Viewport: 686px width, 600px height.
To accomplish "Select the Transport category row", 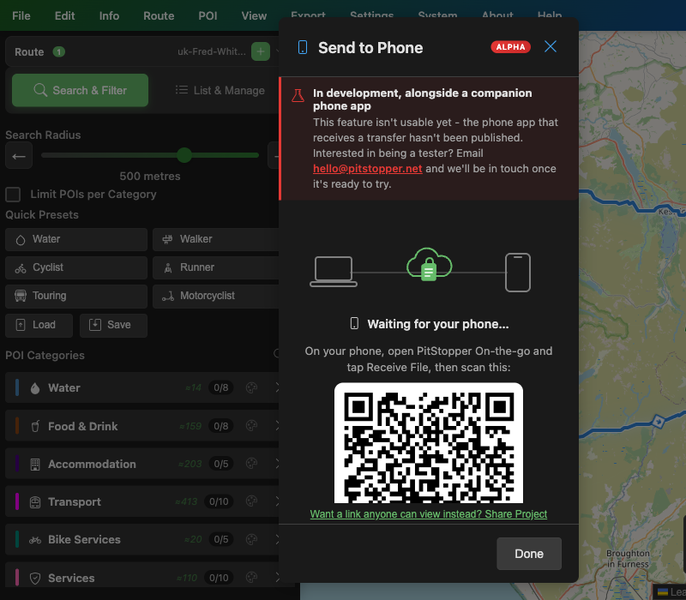I will 142,502.
